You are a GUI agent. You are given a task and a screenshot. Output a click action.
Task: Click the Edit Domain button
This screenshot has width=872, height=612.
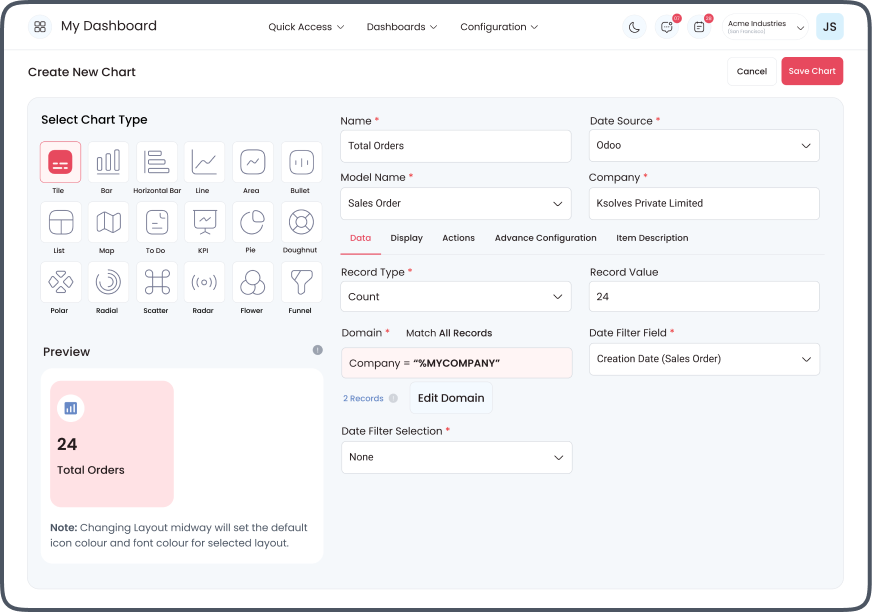[x=451, y=398]
